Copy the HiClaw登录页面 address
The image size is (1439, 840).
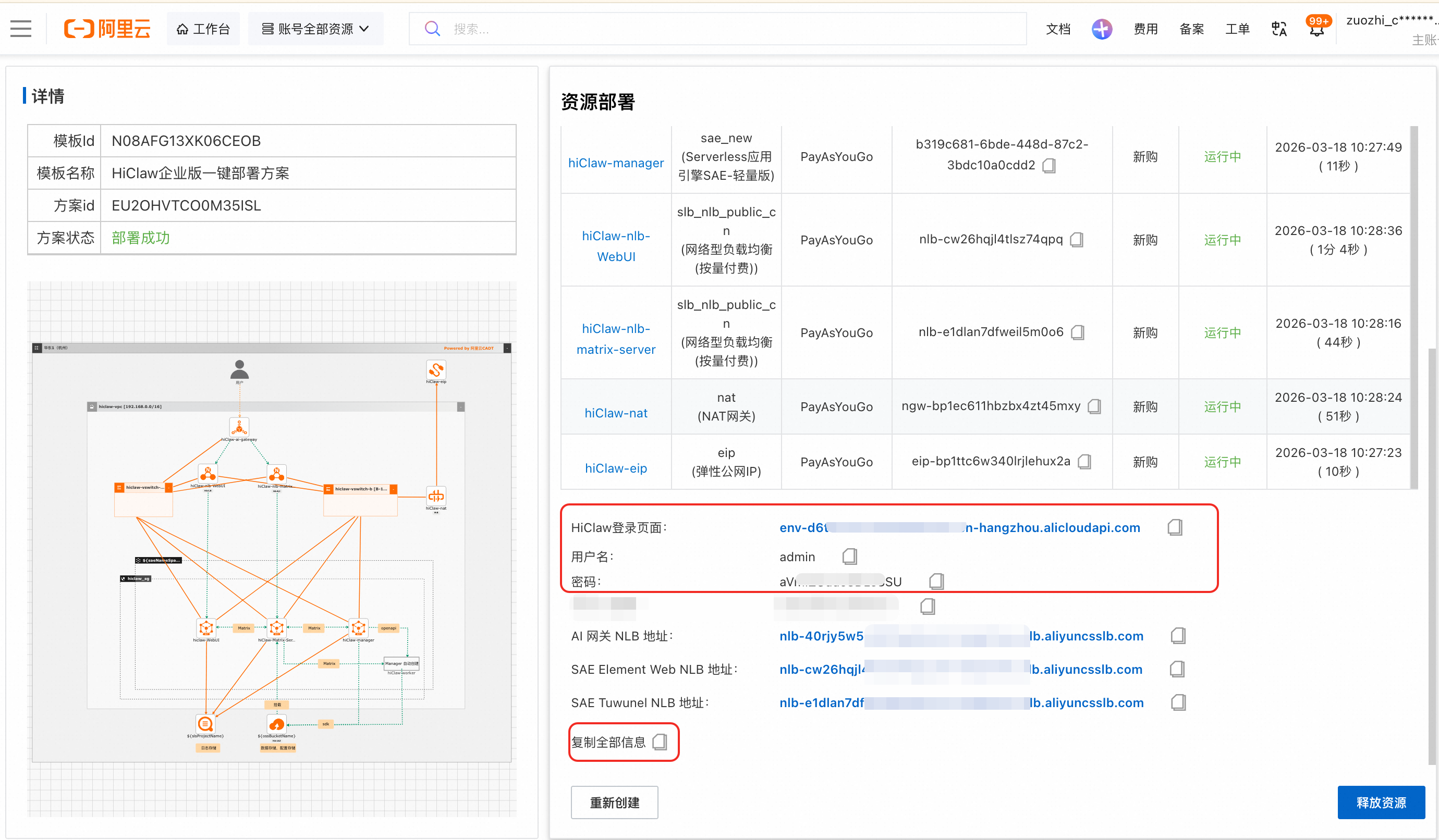point(1175,527)
